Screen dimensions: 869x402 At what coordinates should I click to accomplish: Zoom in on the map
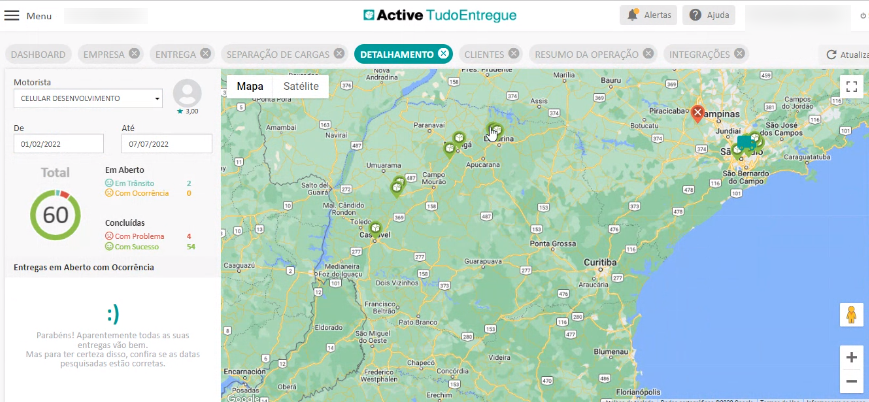point(851,357)
